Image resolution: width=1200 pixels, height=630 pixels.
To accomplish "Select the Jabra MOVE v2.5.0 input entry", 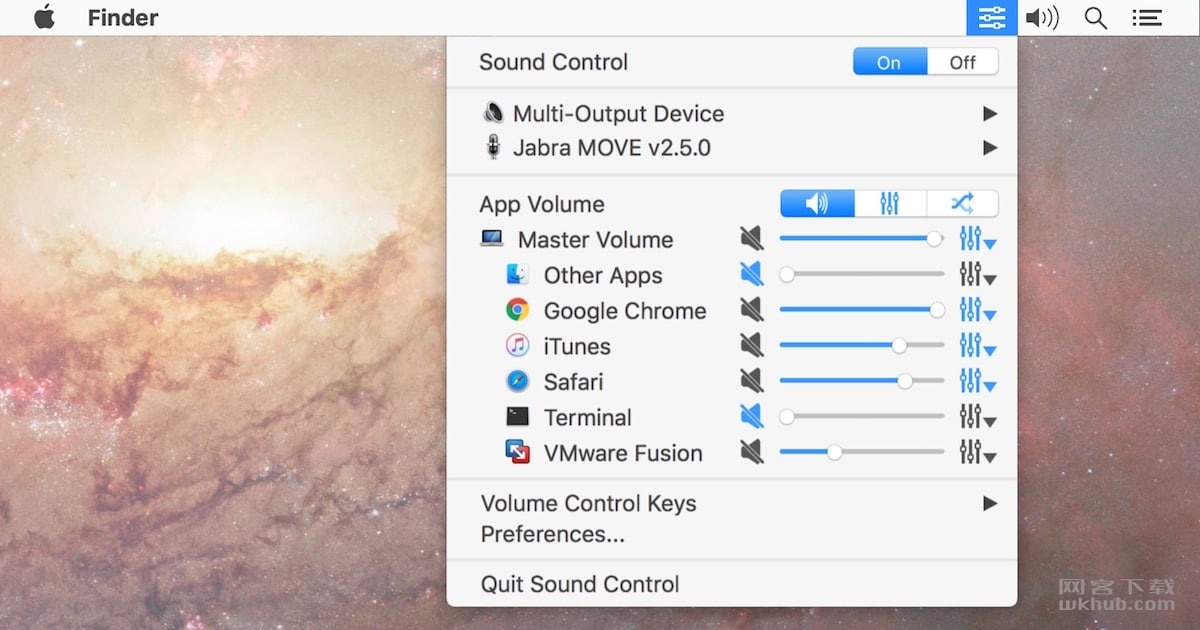I will 732,148.
